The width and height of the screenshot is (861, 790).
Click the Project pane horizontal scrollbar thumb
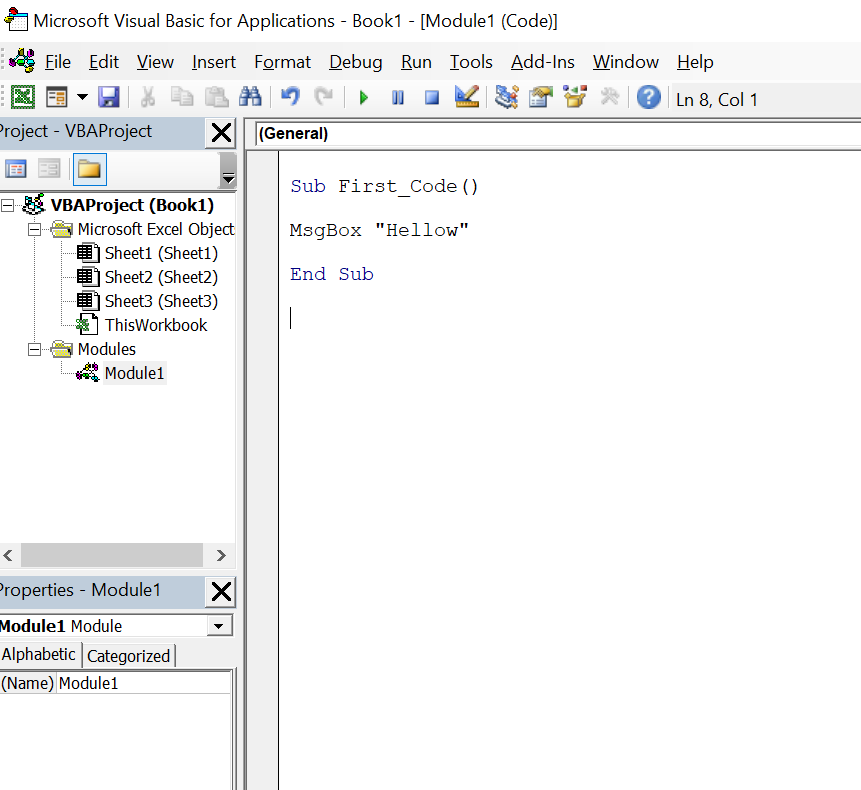tap(111, 556)
